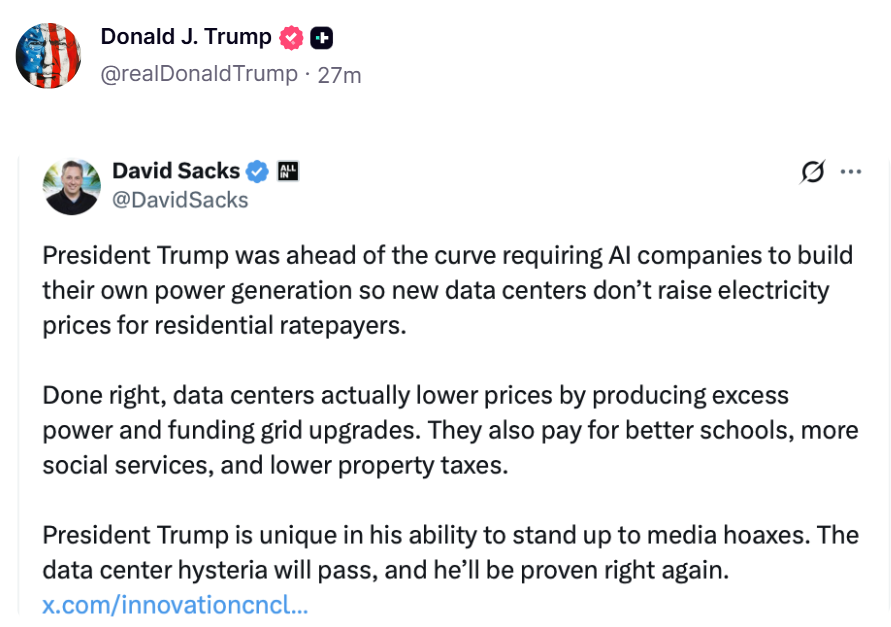Screen dimensions: 891x627
Task: Click the 'lower property taxes' line of text
Action: click(276, 466)
